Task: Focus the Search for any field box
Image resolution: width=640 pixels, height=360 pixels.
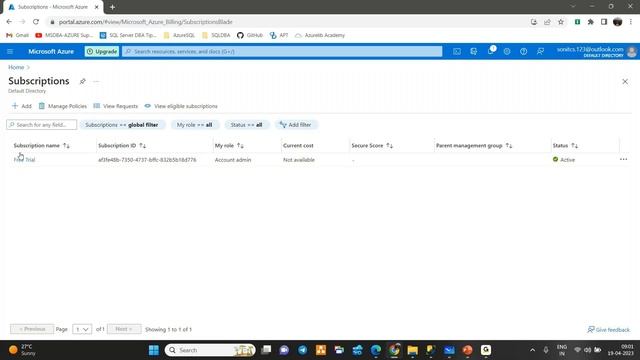Action: click(42, 124)
